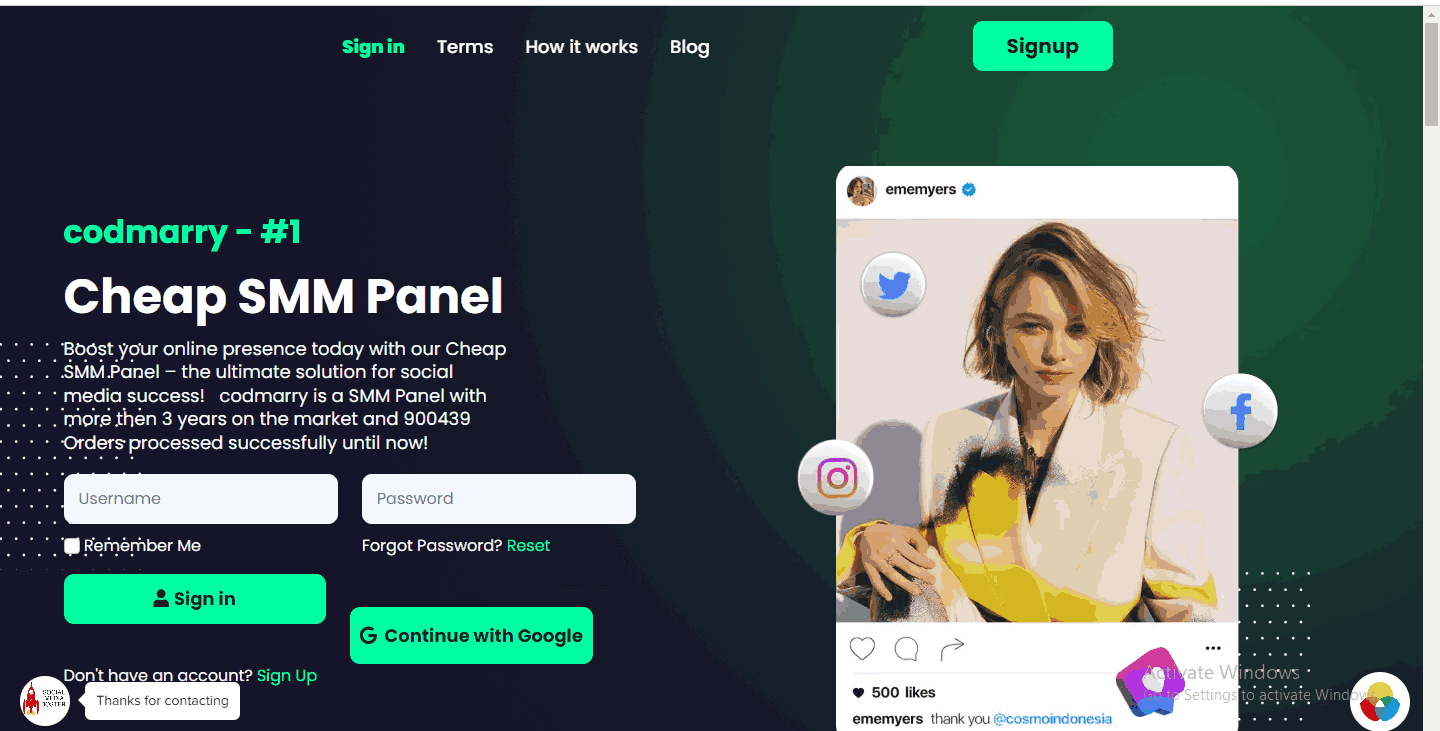Open the three-dot post options menu
Viewport: 1440px width, 731px height.
(x=1213, y=648)
